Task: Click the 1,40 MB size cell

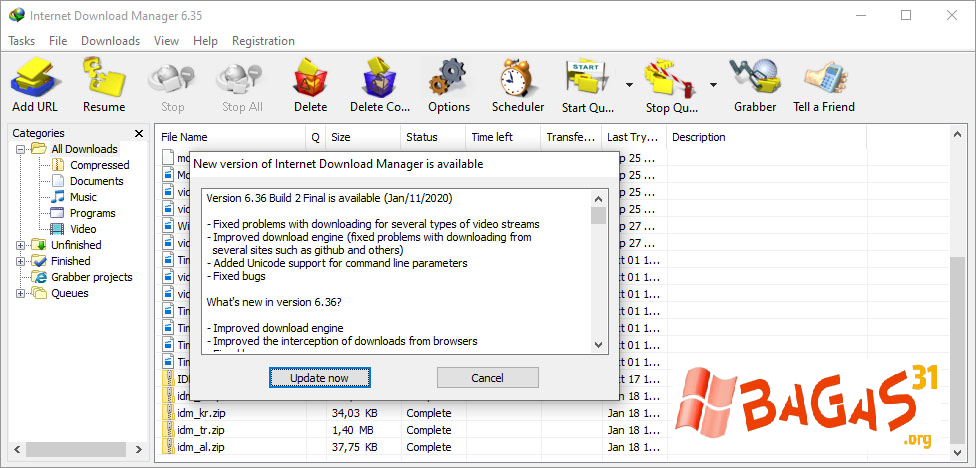Action: 354,430
